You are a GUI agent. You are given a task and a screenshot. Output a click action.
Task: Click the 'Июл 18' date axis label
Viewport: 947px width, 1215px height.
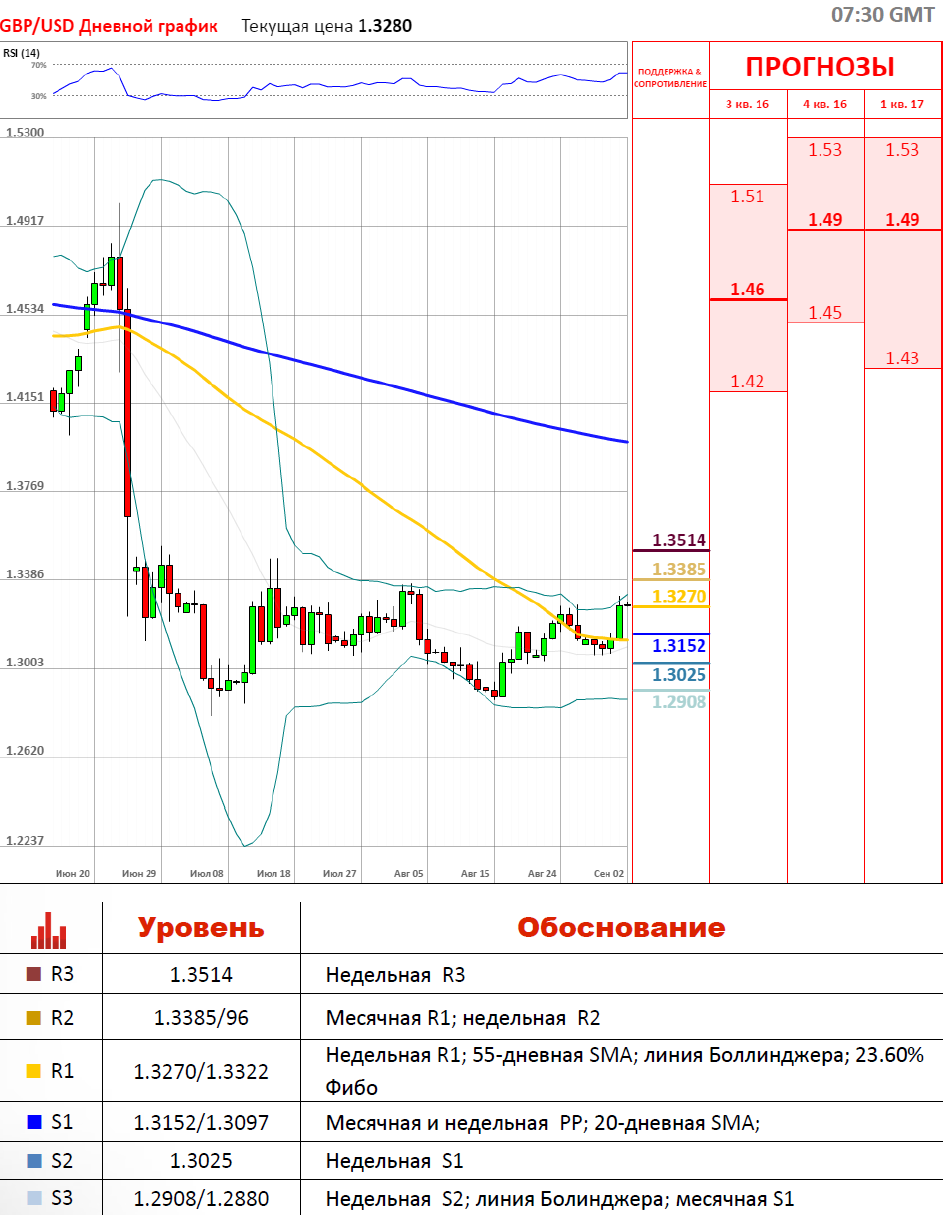274,874
